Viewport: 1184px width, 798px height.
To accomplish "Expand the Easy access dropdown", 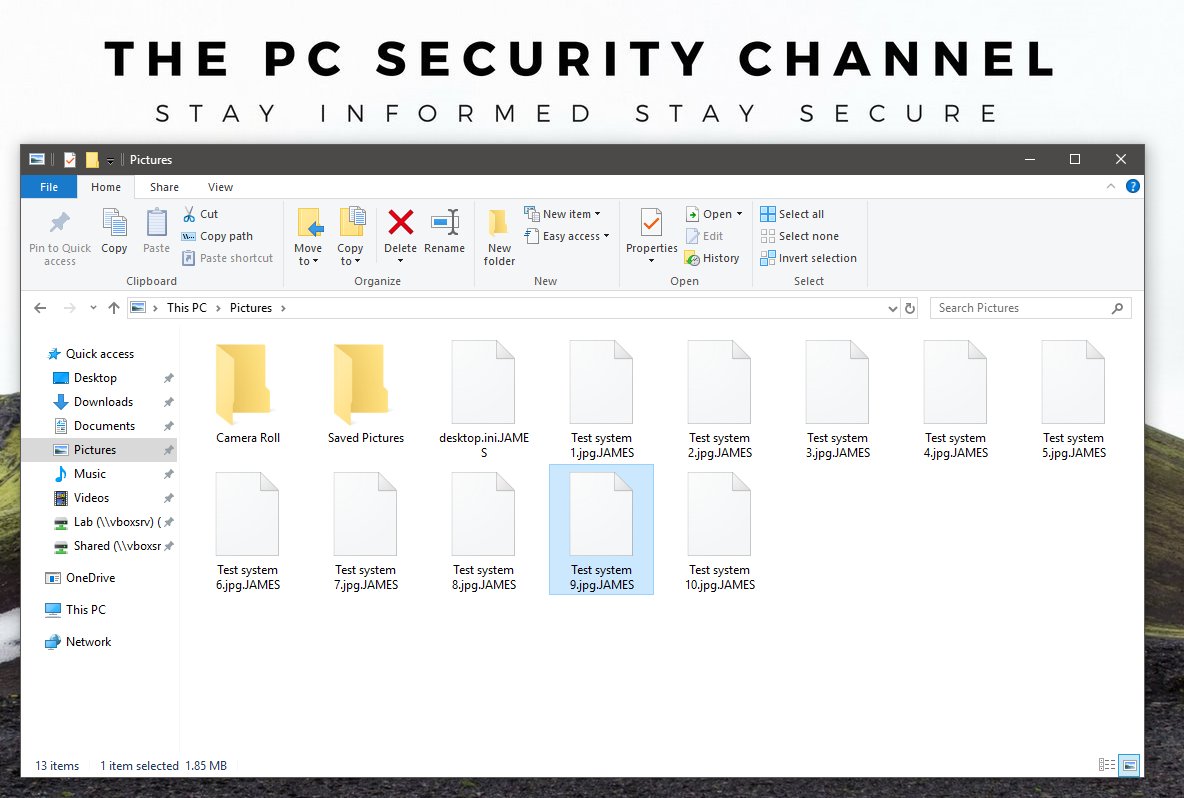I will [606, 236].
